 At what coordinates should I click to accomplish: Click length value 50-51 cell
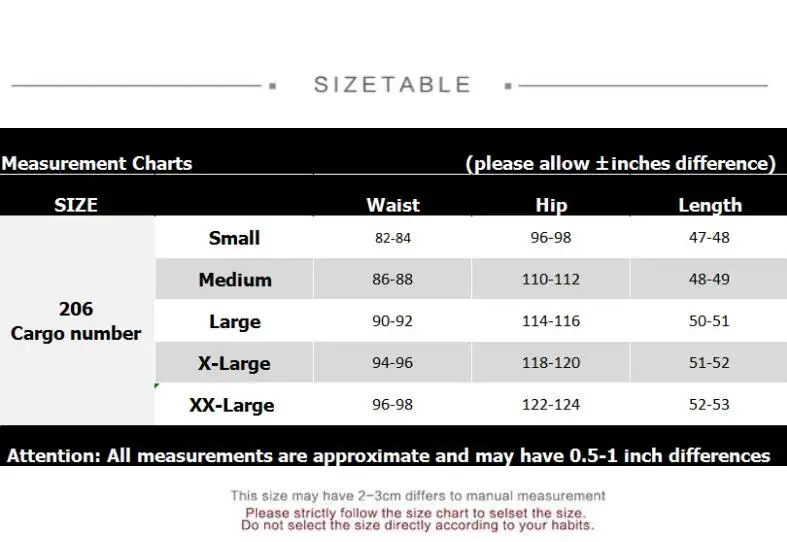coord(709,321)
